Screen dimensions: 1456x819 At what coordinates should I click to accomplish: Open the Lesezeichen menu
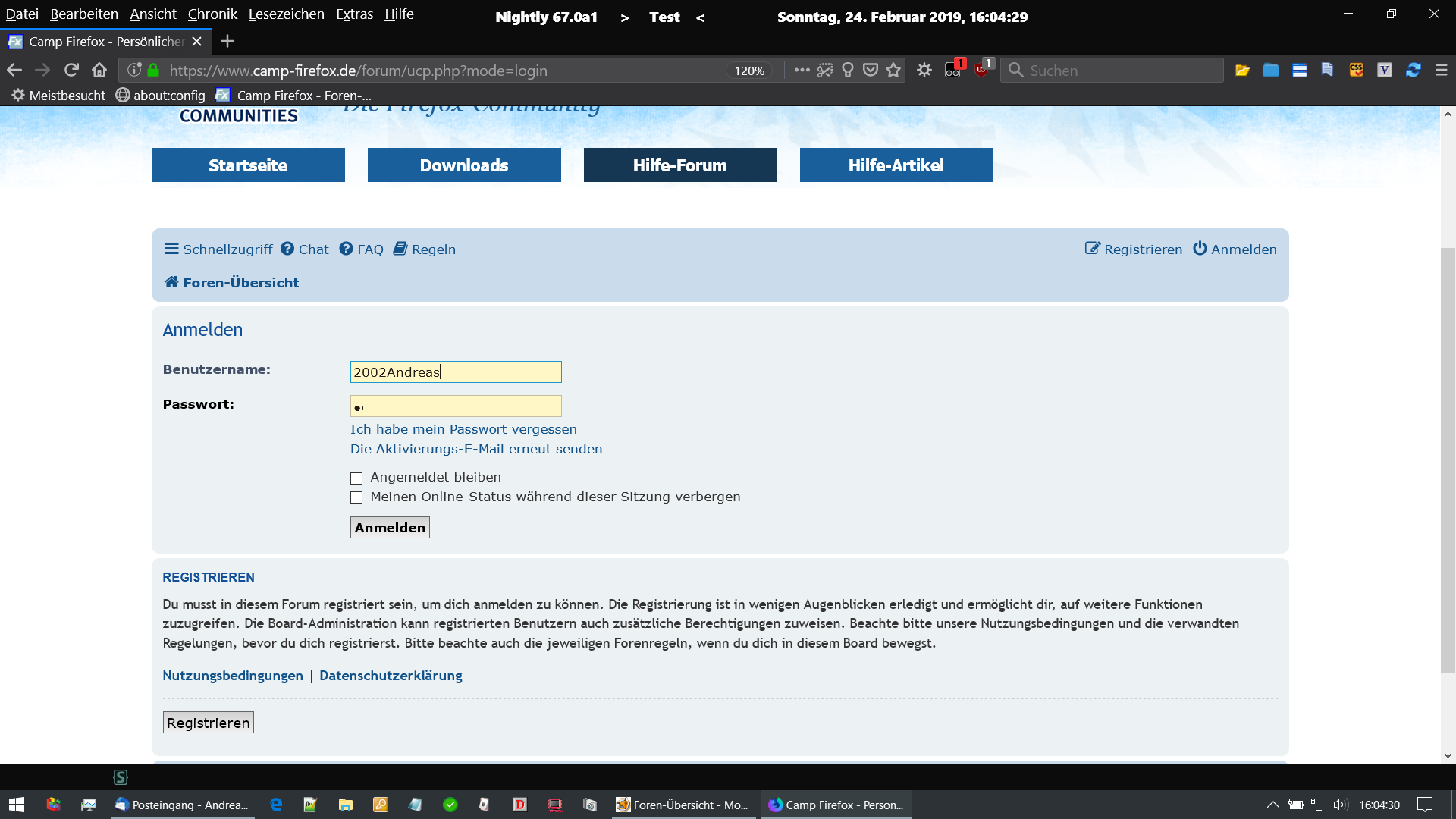(286, 14)
